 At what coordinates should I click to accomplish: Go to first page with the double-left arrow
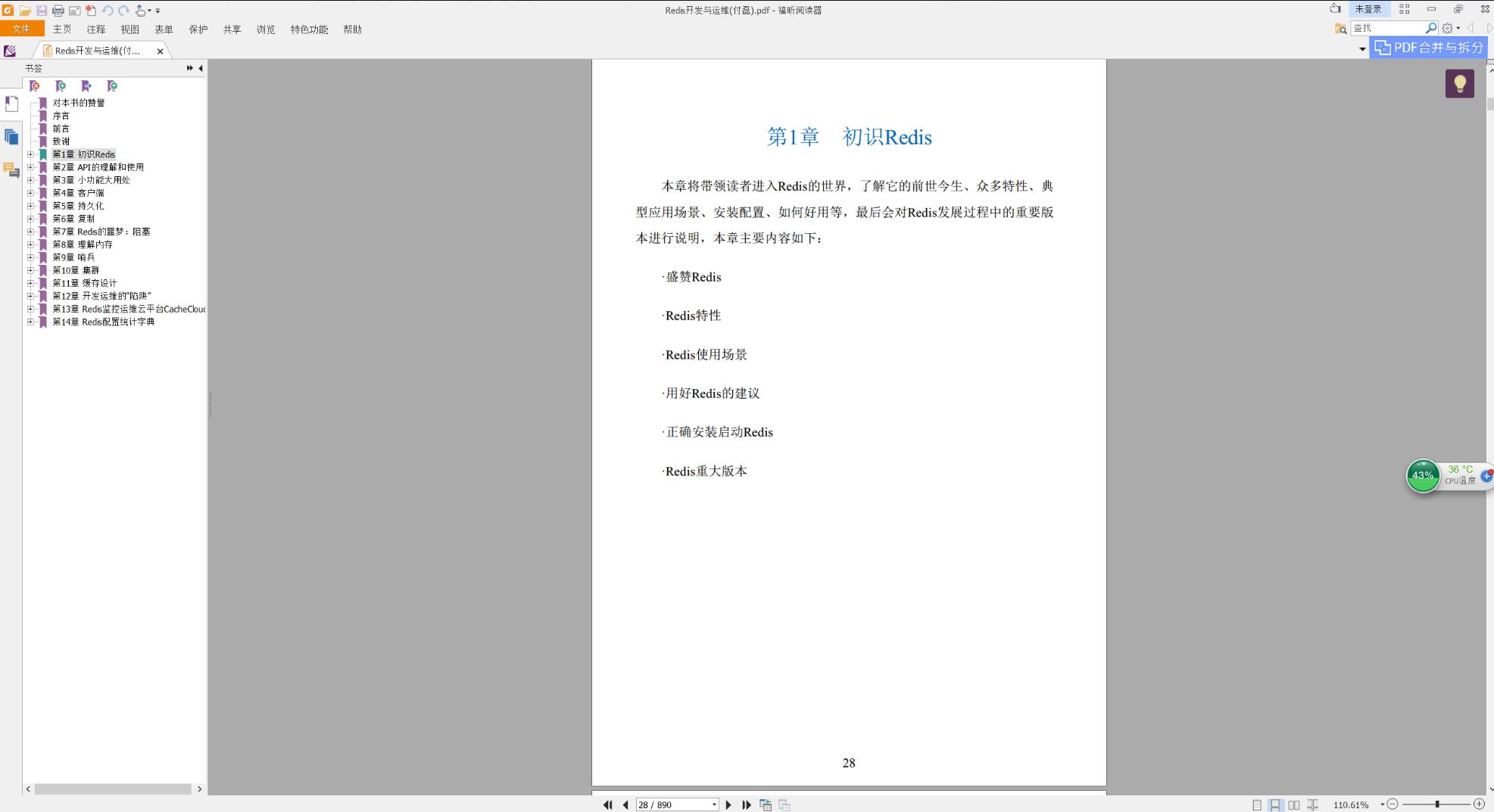point(607,804)
